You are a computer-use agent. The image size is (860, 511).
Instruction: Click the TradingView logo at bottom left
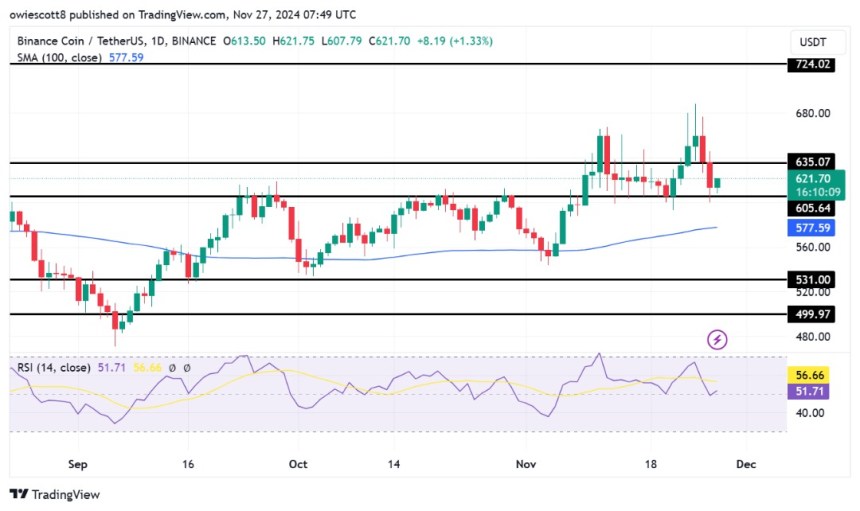tap(55, 495)
